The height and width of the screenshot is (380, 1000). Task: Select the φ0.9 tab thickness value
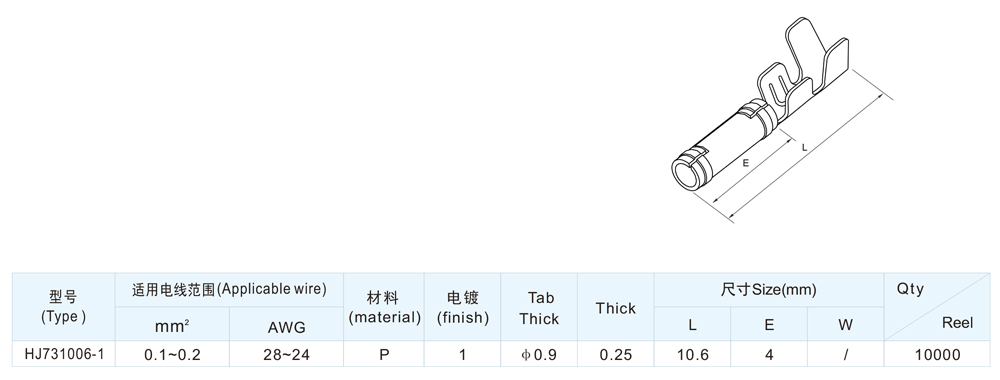tap(539, 354)
